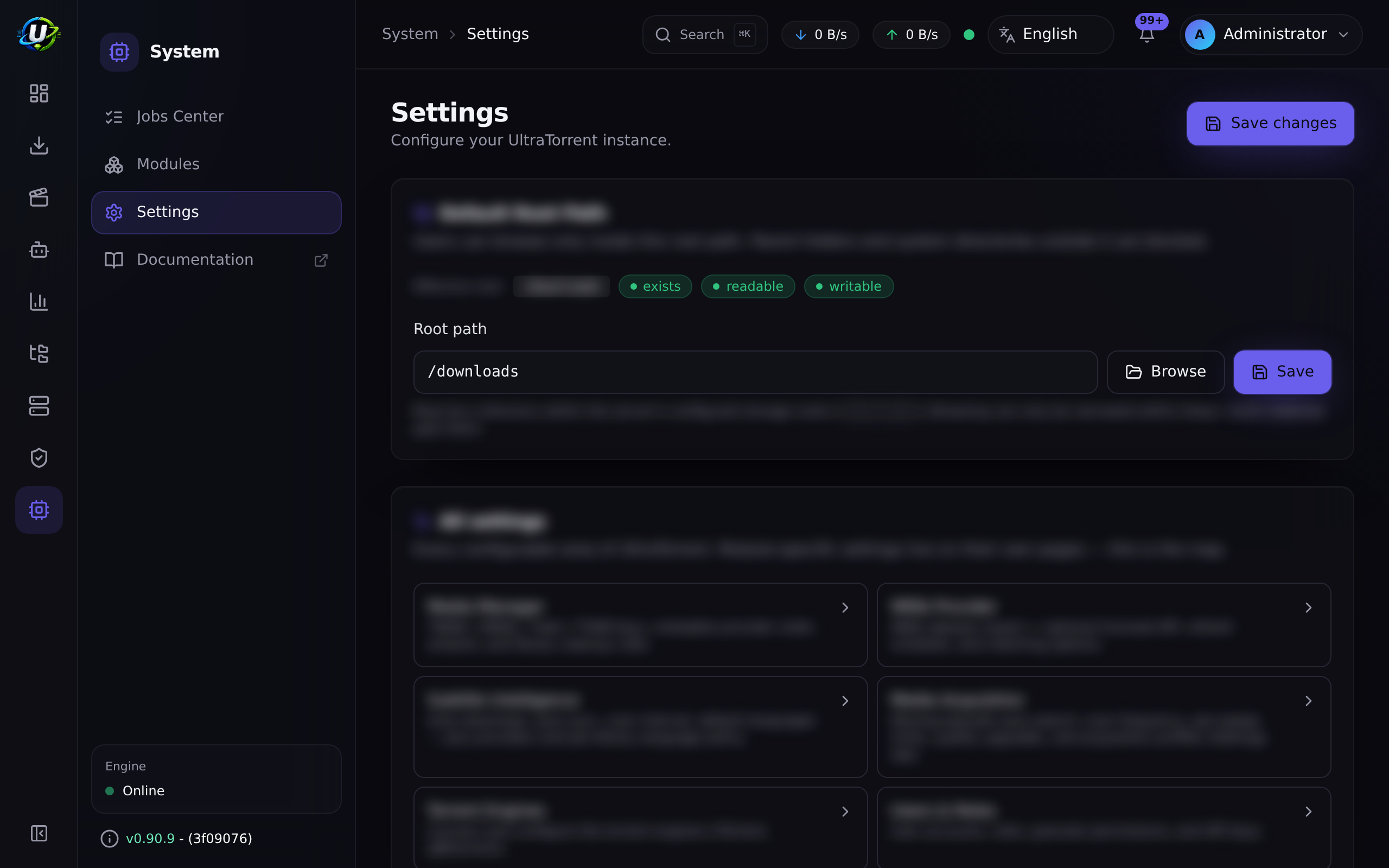The width and height of the screenshot is (1389, 868).
Task: Collapse the sidebar panel icon
Action: 39,833
